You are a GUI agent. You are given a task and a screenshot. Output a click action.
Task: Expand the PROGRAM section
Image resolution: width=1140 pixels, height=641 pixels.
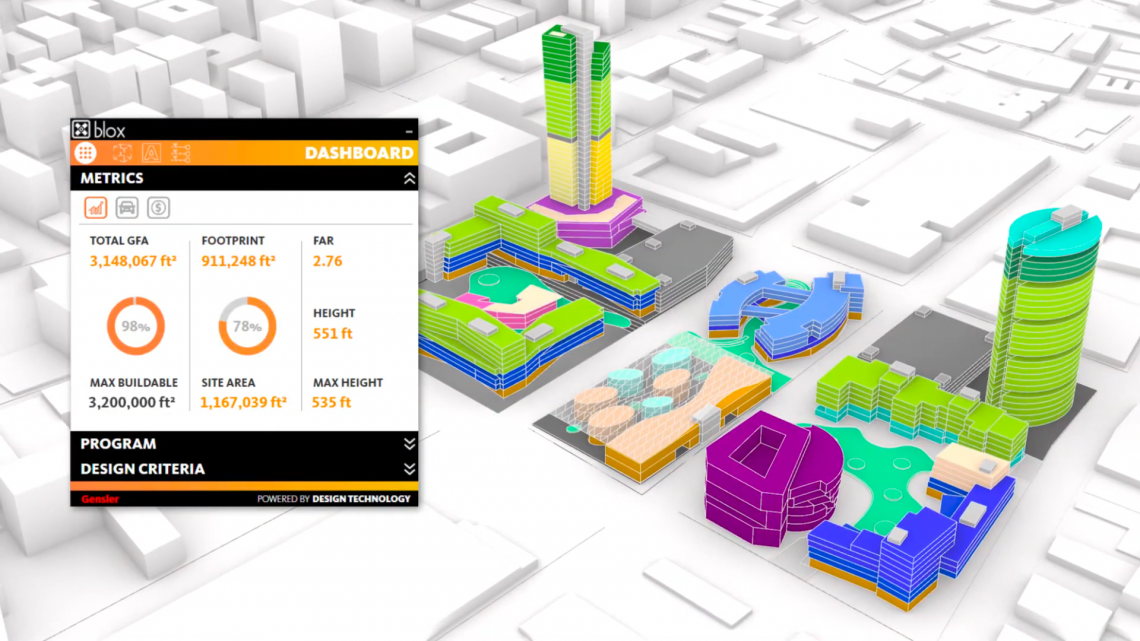pos(408,444)
